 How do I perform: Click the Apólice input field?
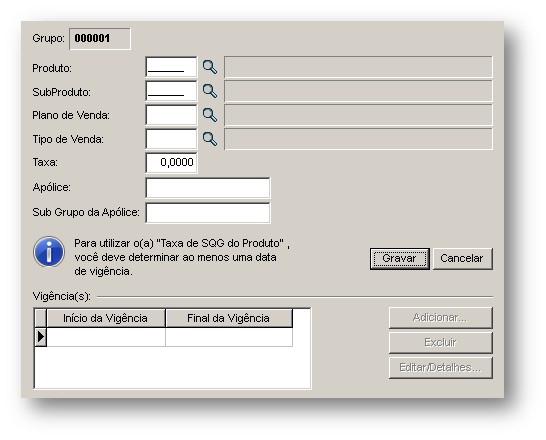208,188
